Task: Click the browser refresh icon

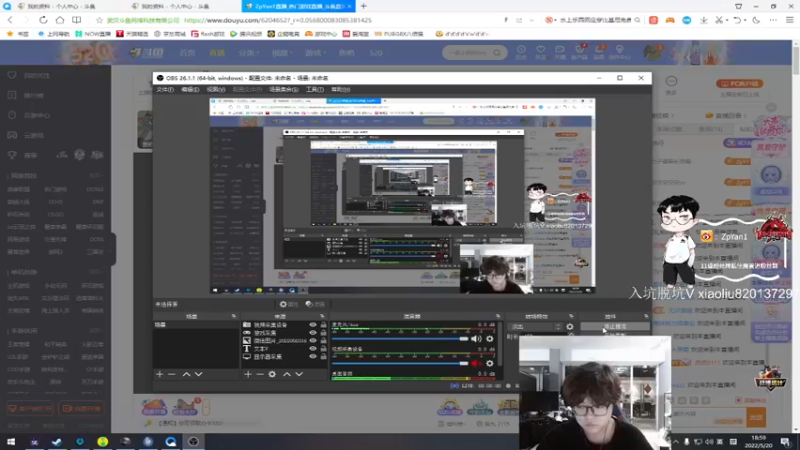Action: (x=43, y=20)
